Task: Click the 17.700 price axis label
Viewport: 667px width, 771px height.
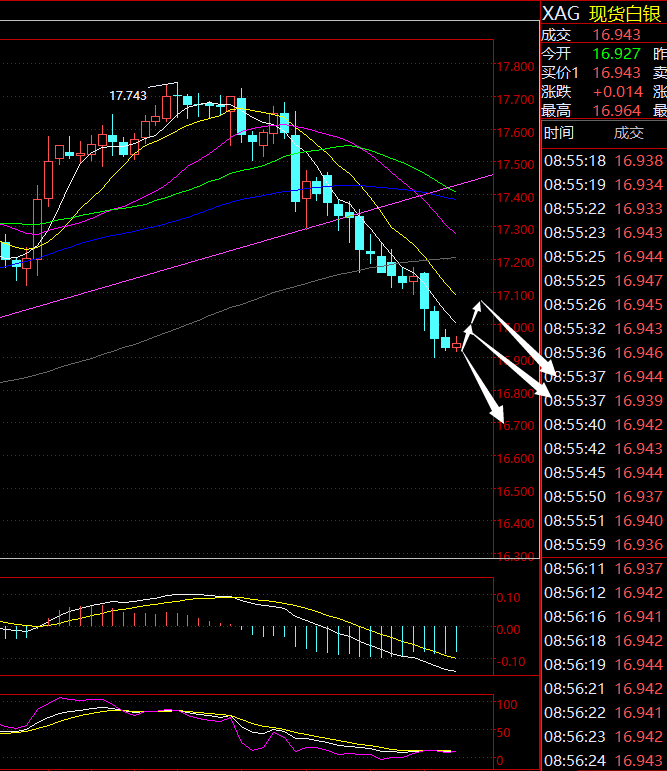Action: (x=515, y=99)
